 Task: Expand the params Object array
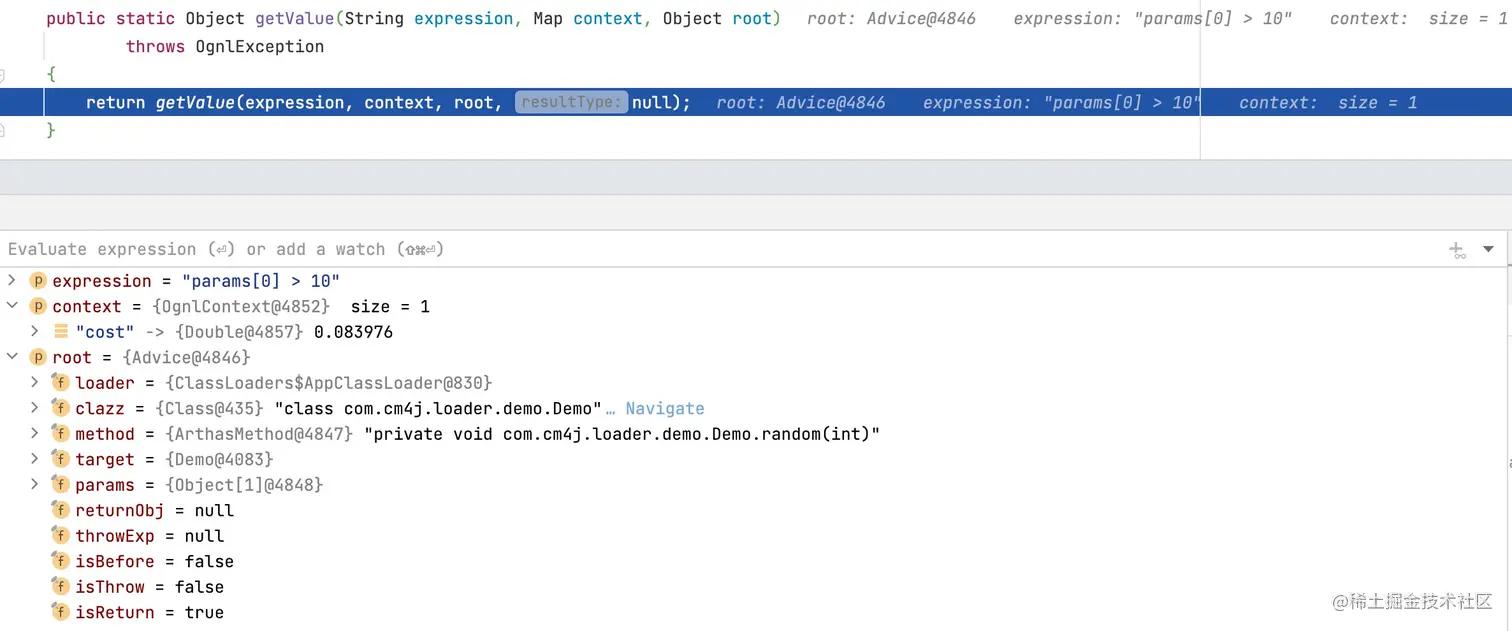click(x=35, y=485)
